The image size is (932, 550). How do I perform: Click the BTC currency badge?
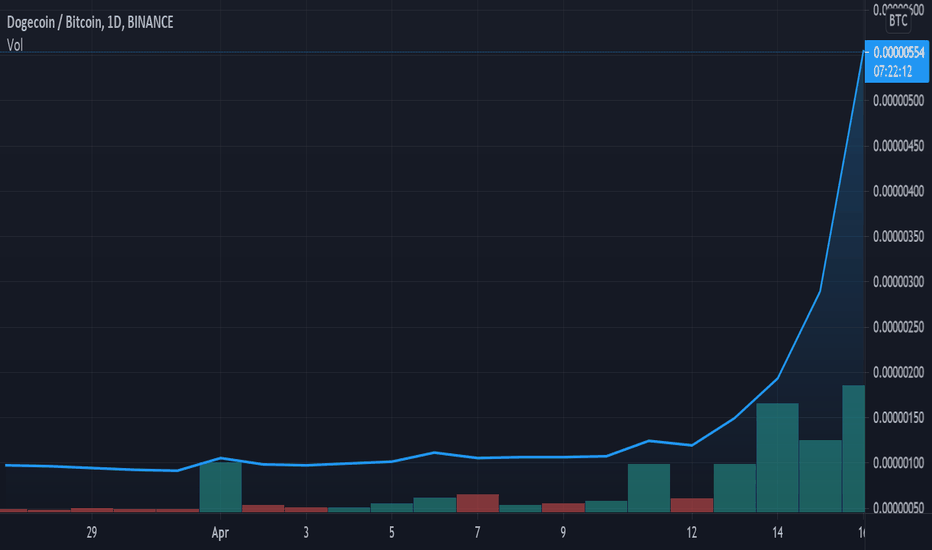pos(898,21)
